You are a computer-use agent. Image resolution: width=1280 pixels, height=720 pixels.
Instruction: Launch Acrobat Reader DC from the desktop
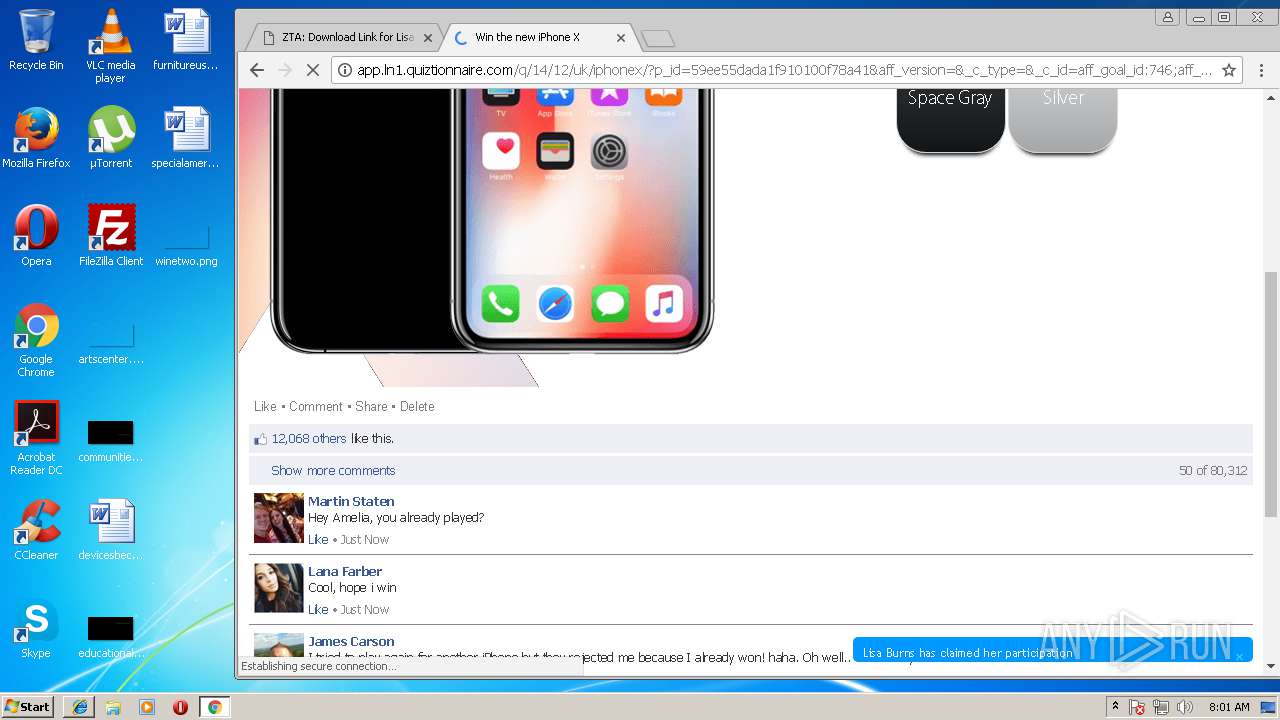click(36, 438)
